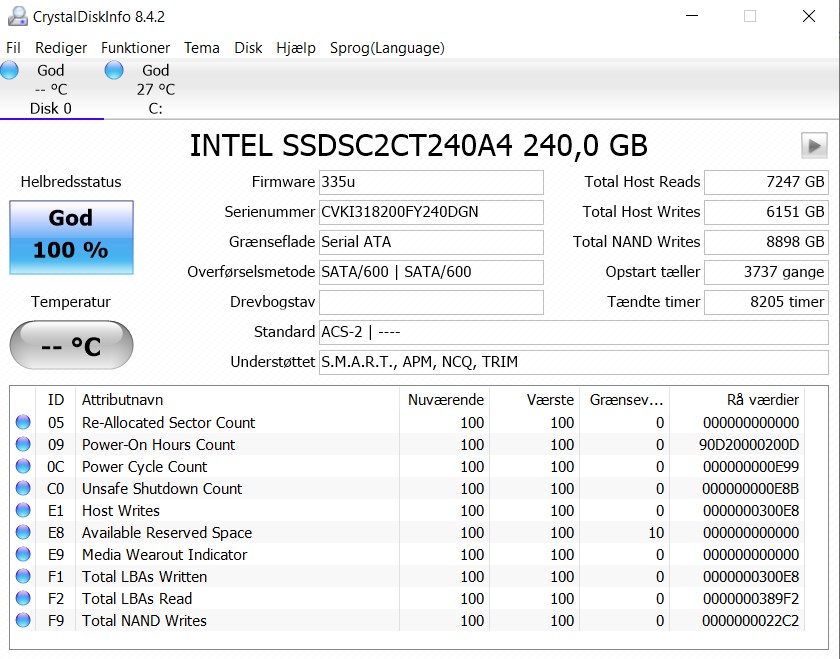Click the CrystalDiskInfo title bar app icon
The height and width of the screenshot is (659, 840).
[x=17, y=17]
